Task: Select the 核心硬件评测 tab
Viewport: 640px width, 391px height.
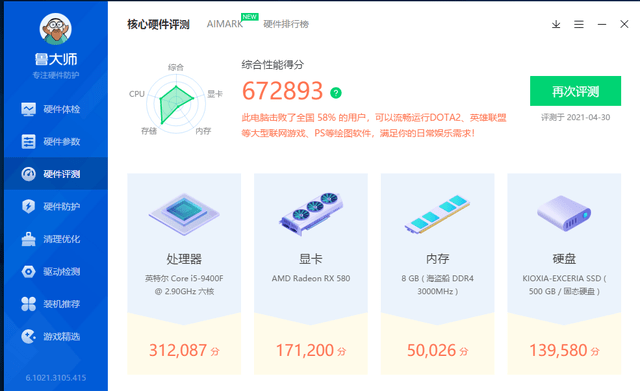Action: (158, 24)
